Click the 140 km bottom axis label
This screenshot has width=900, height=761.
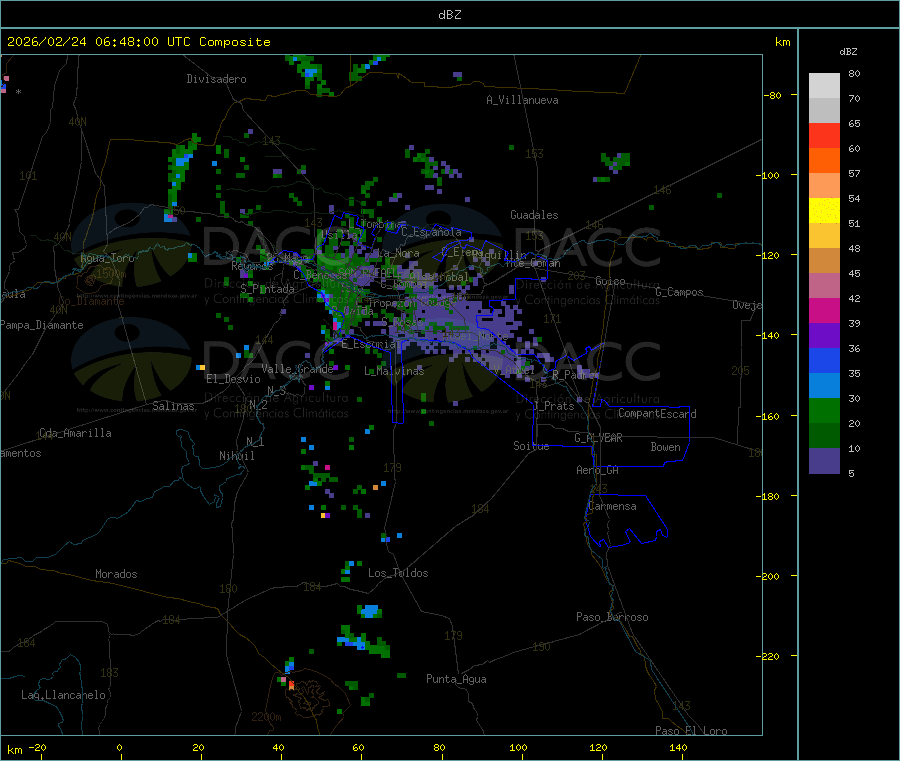coord(678,747)
